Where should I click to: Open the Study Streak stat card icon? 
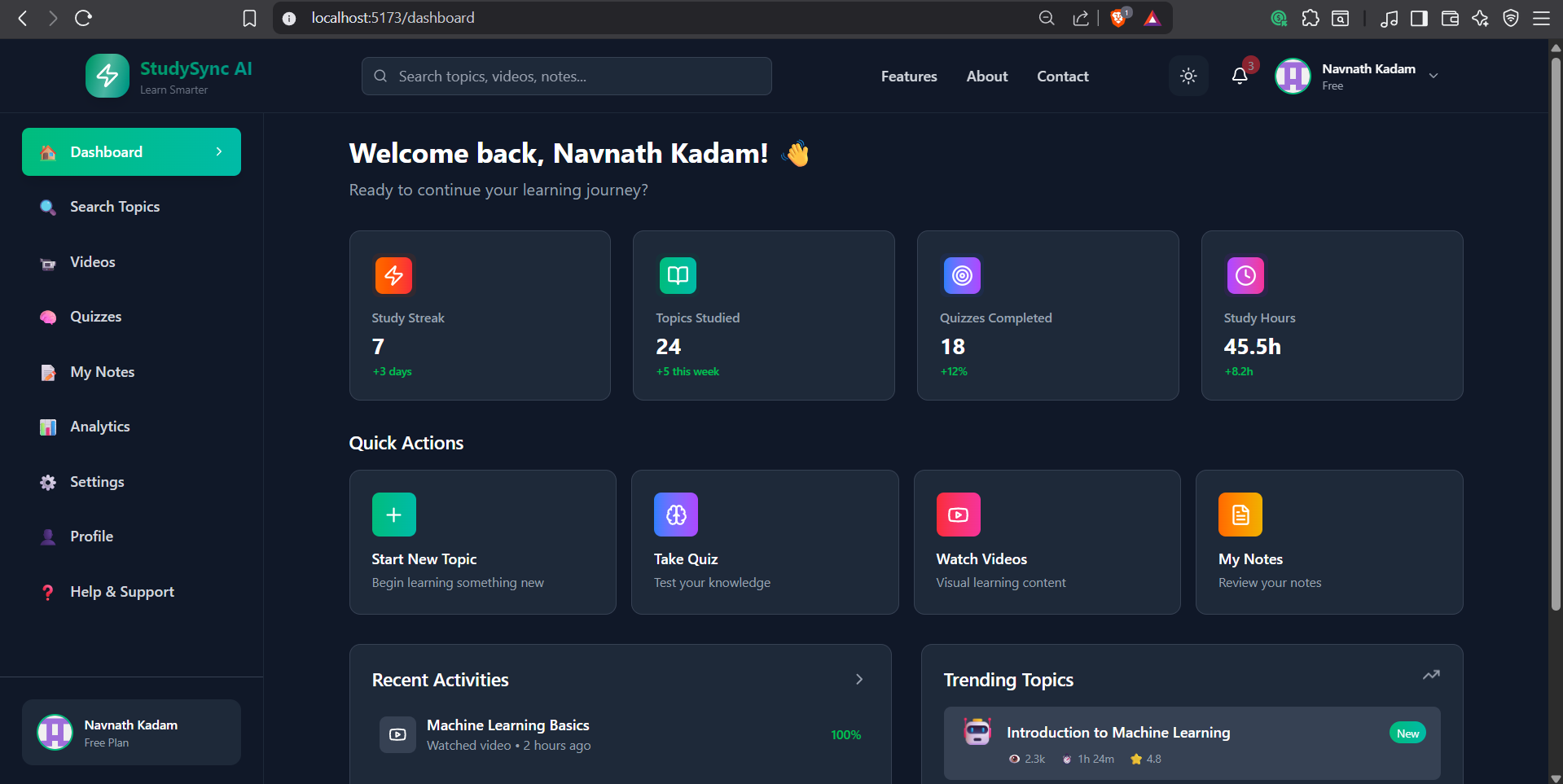pos(393,275)
